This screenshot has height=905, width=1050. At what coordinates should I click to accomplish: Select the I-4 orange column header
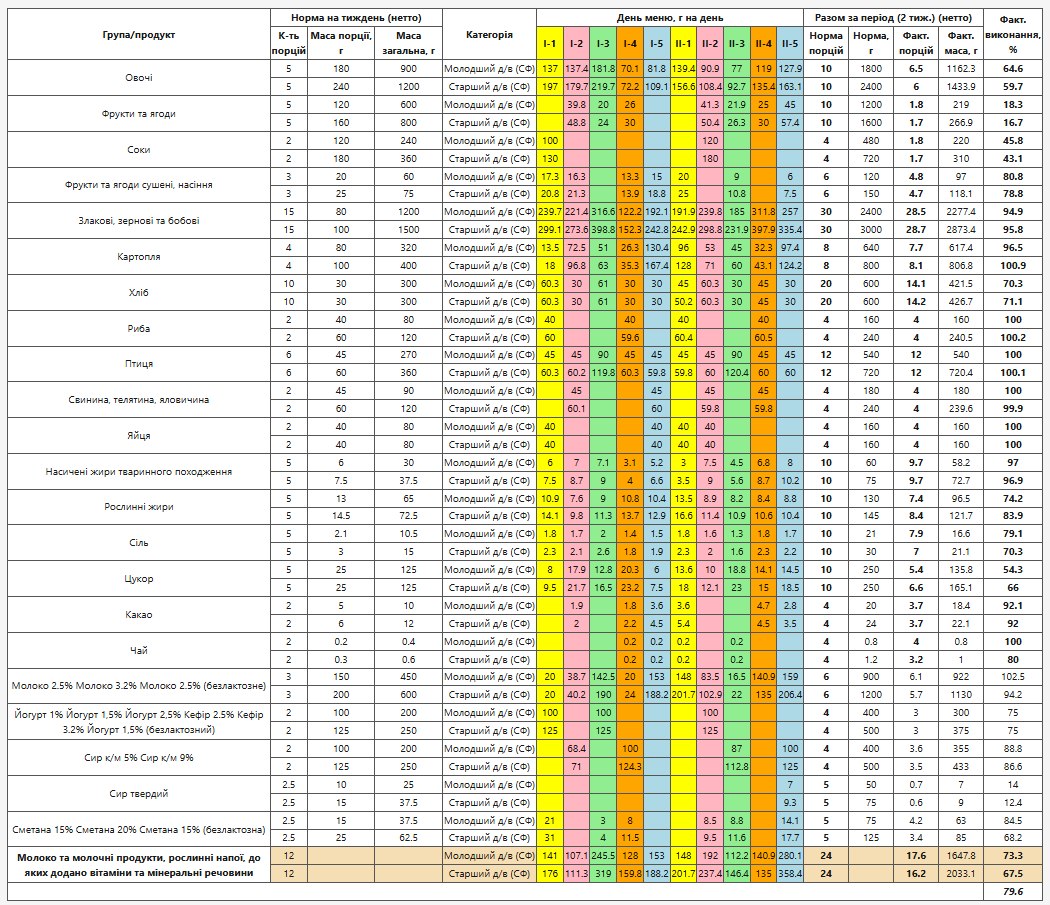point(630,44)
